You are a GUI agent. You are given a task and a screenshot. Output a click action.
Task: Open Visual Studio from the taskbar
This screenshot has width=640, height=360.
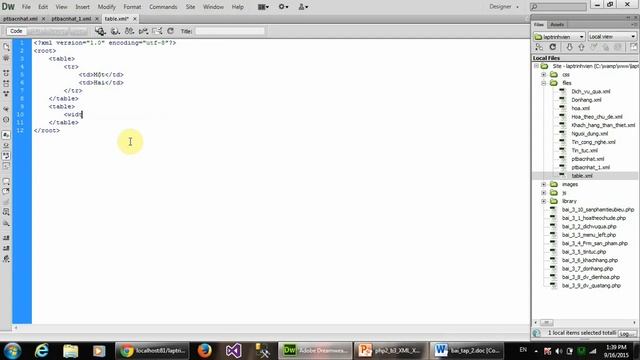[x=233, y=351]
